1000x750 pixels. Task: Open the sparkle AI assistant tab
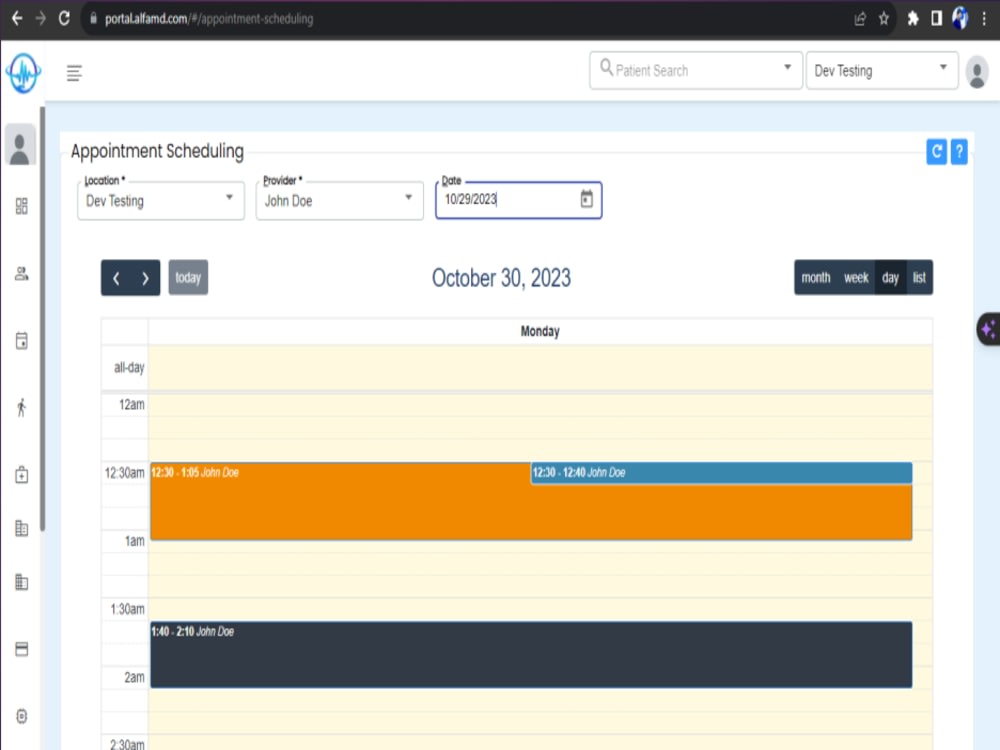[x=989, y=329]
